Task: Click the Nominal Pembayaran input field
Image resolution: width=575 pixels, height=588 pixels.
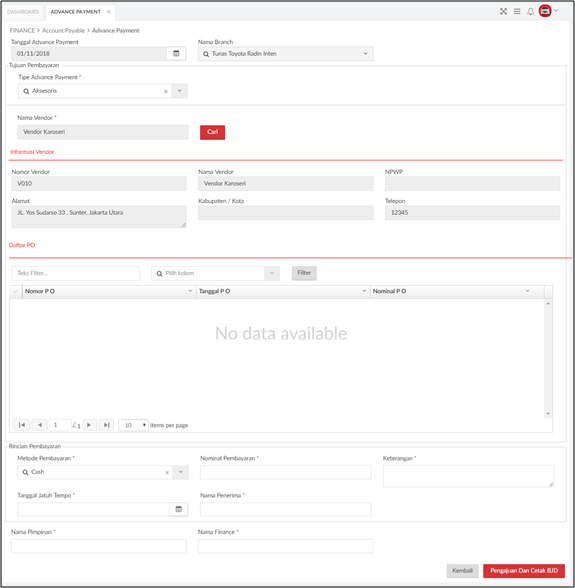Action: pos(286,472)
